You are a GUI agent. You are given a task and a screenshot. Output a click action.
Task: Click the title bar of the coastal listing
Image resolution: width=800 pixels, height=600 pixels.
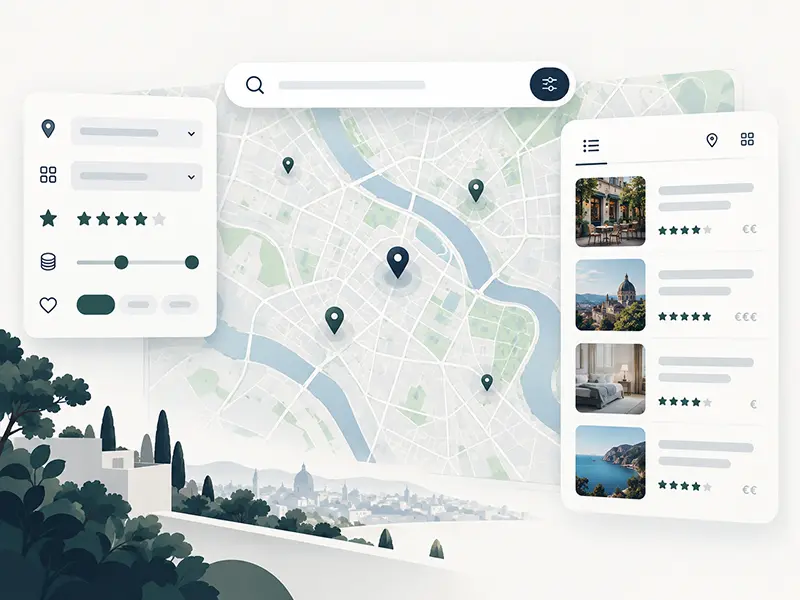706,446
